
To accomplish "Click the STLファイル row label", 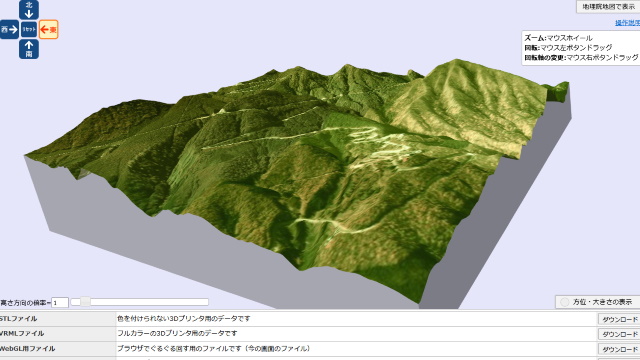I will tap(19, 319).
